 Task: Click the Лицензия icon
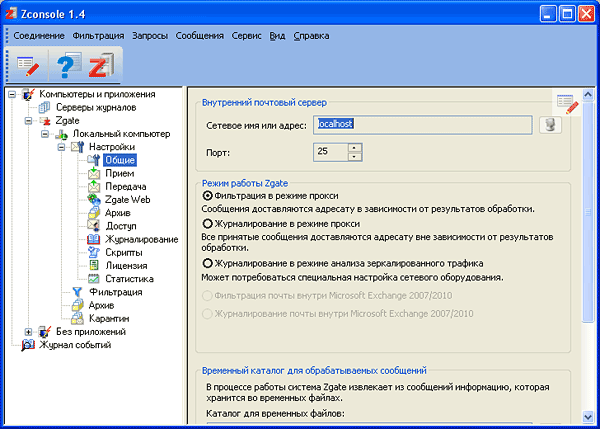[x=94, y=266]
